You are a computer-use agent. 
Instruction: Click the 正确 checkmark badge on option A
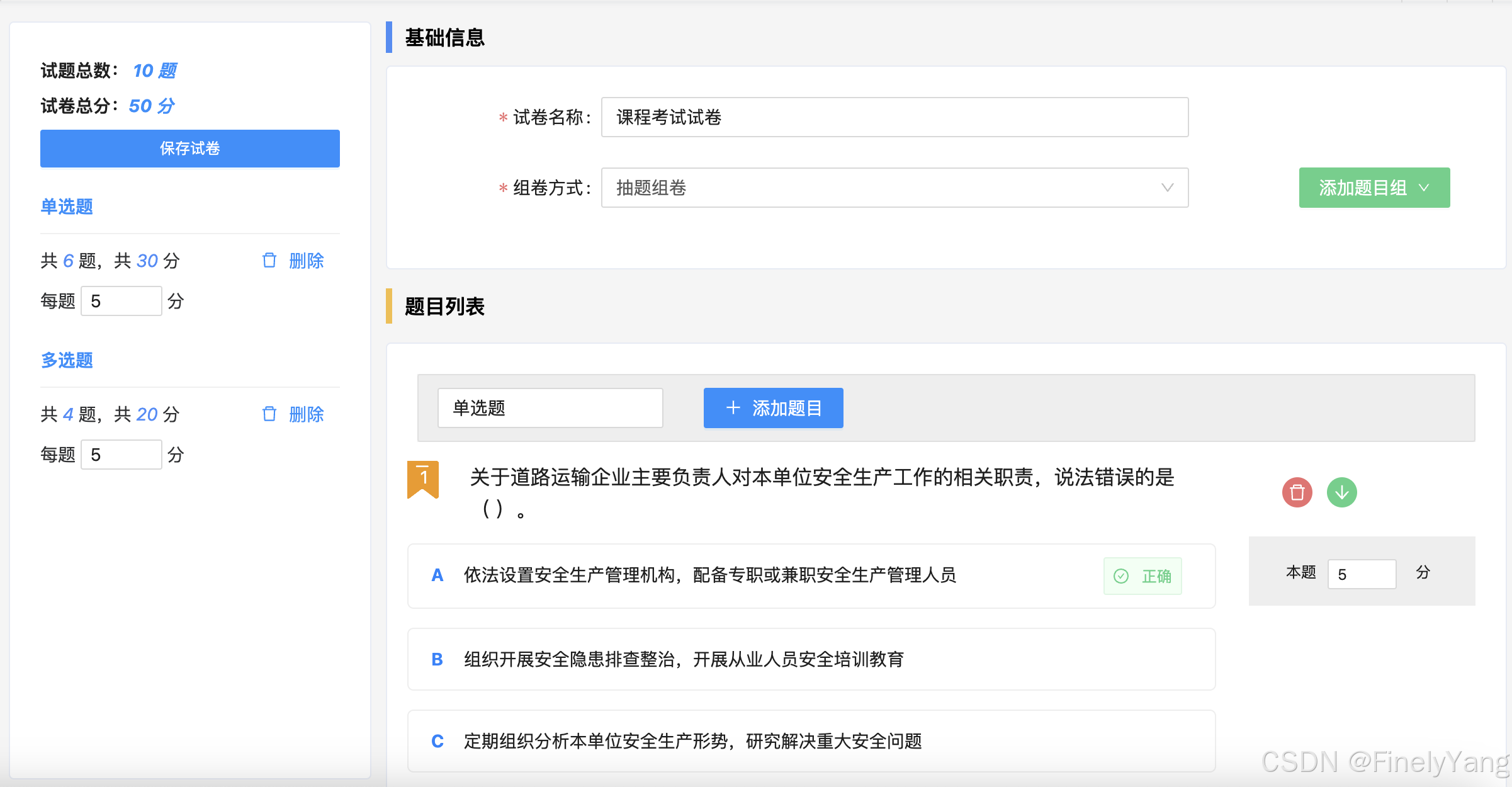pyautogui.click(x=1142, y=576)
